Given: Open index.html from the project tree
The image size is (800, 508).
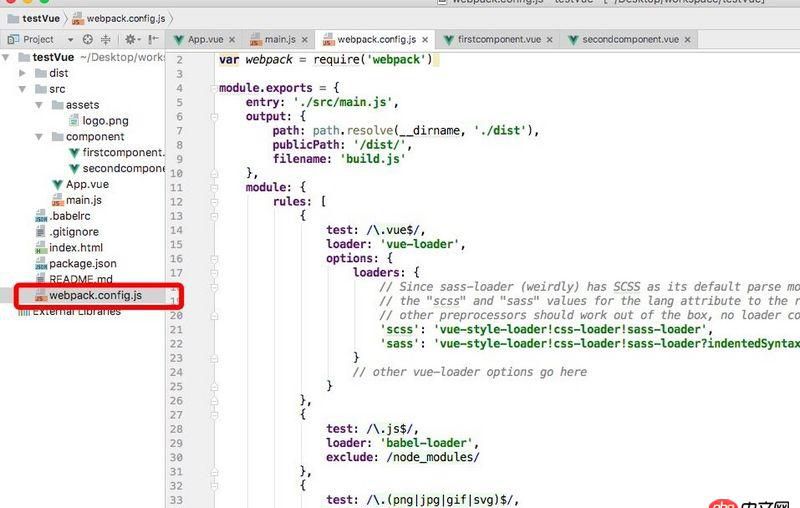Looking at the screenshot, I should click(76, 247).
